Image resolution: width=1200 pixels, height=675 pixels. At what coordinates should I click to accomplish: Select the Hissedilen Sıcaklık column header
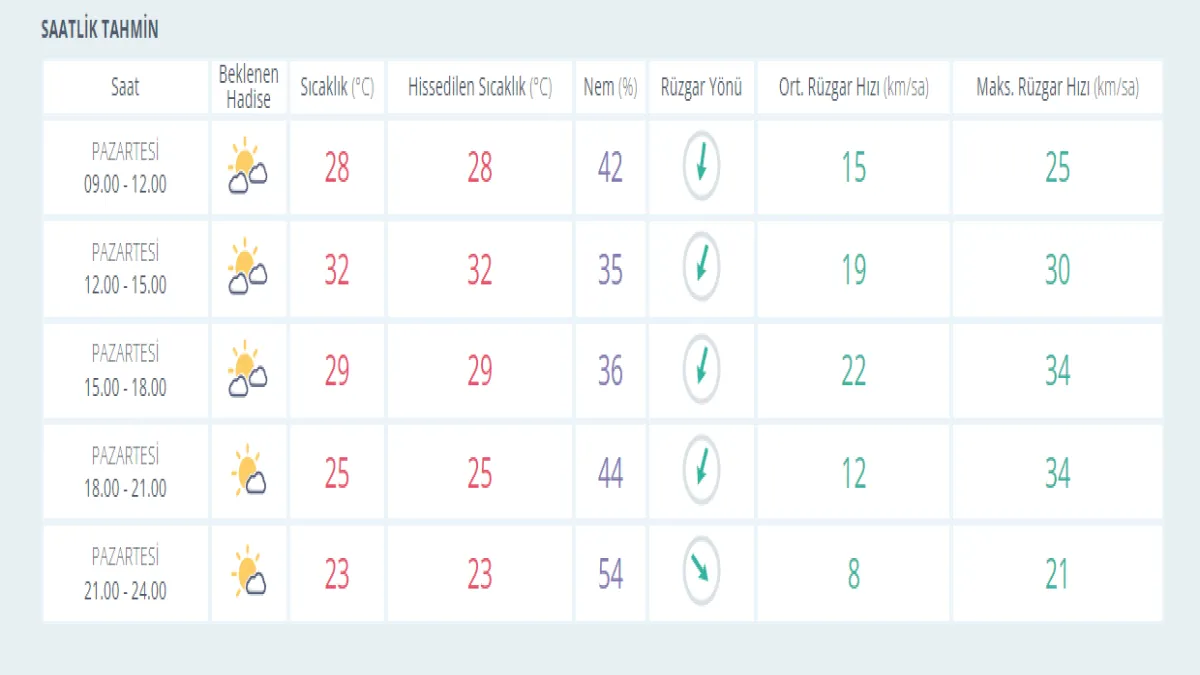pyautogui.click(x=480, y=87)
